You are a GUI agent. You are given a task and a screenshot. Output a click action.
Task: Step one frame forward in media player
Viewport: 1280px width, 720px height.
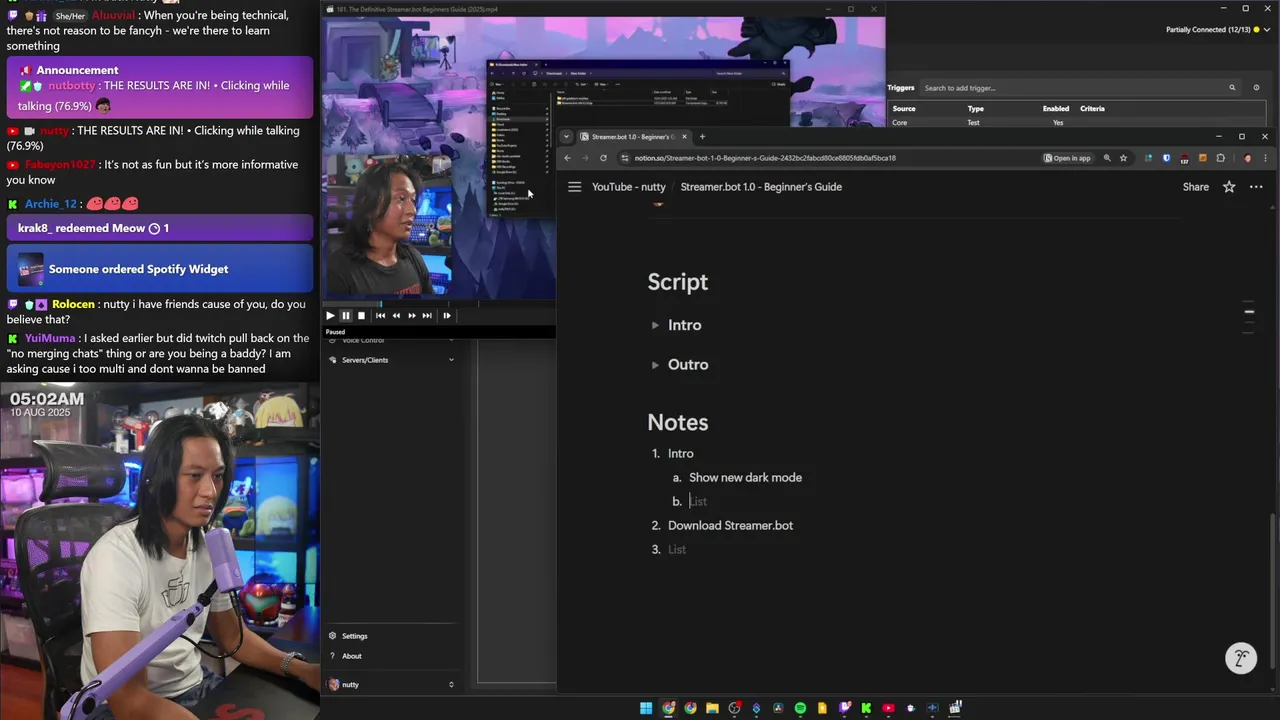click(x=446, y=315)
